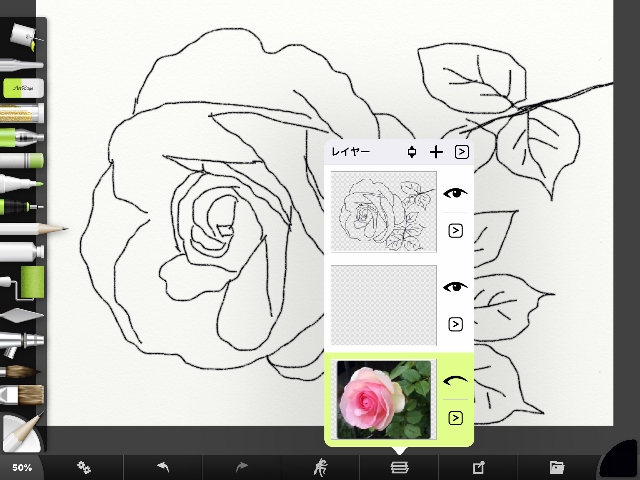Open the layer panel menu arrow in header
640x480 pixels.
tap(462, 152)
